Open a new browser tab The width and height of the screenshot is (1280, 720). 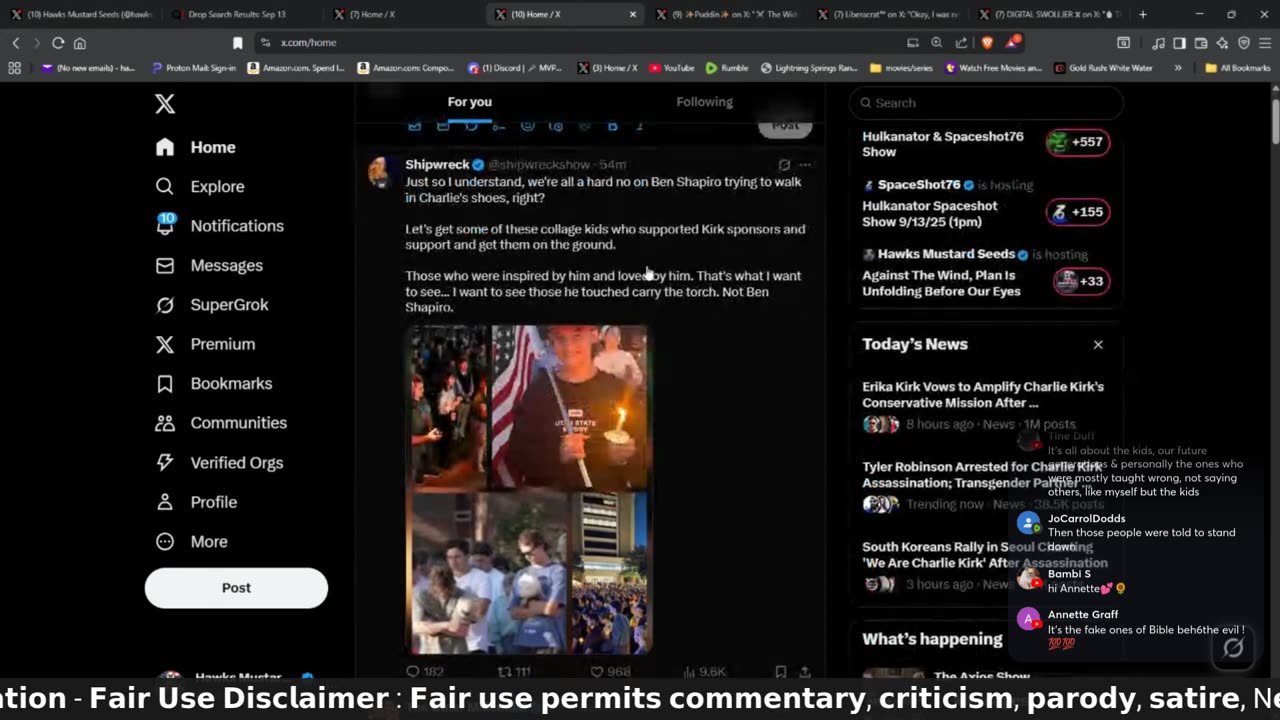point(1142,15)
